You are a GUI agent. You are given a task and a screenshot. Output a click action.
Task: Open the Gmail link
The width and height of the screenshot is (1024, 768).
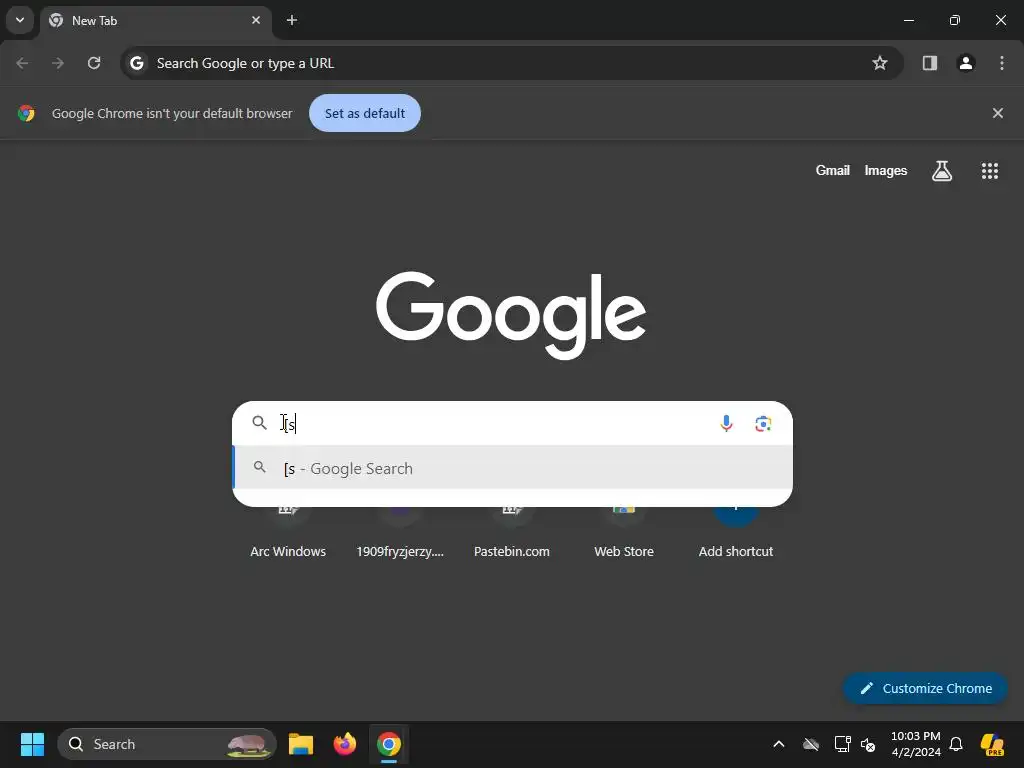pyautogui.click(x=832, y=170)
